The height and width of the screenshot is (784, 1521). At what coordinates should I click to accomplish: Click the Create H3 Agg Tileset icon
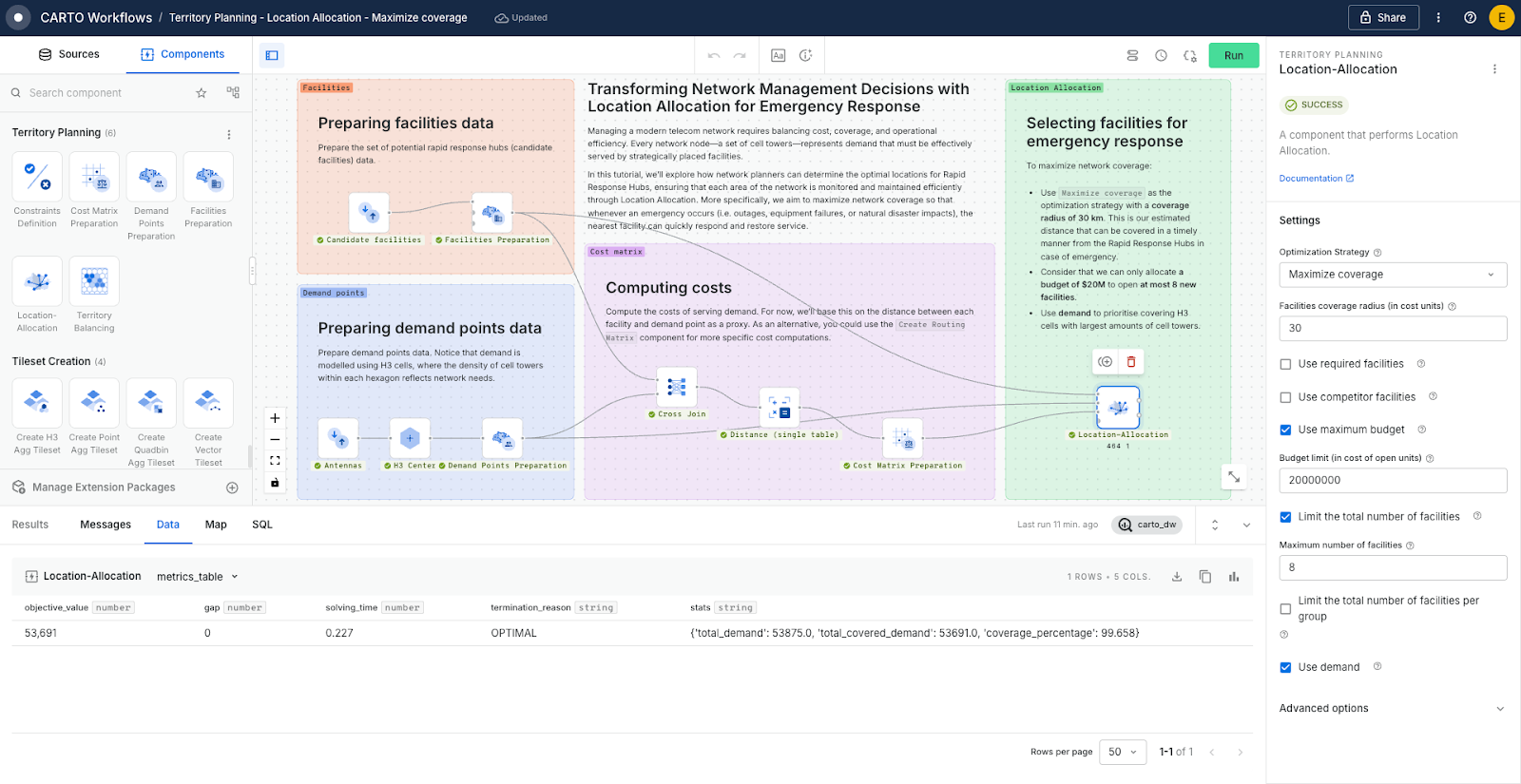[x=37, y=403]
